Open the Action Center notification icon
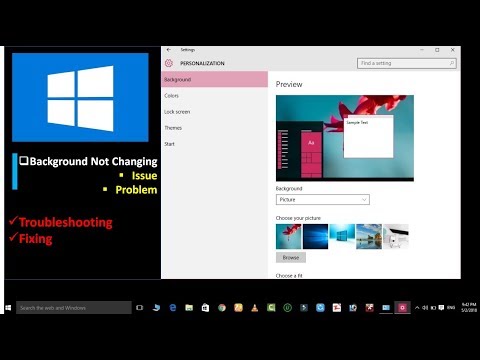480x360 pixels. pyautogui.click(x=441, y=308)
